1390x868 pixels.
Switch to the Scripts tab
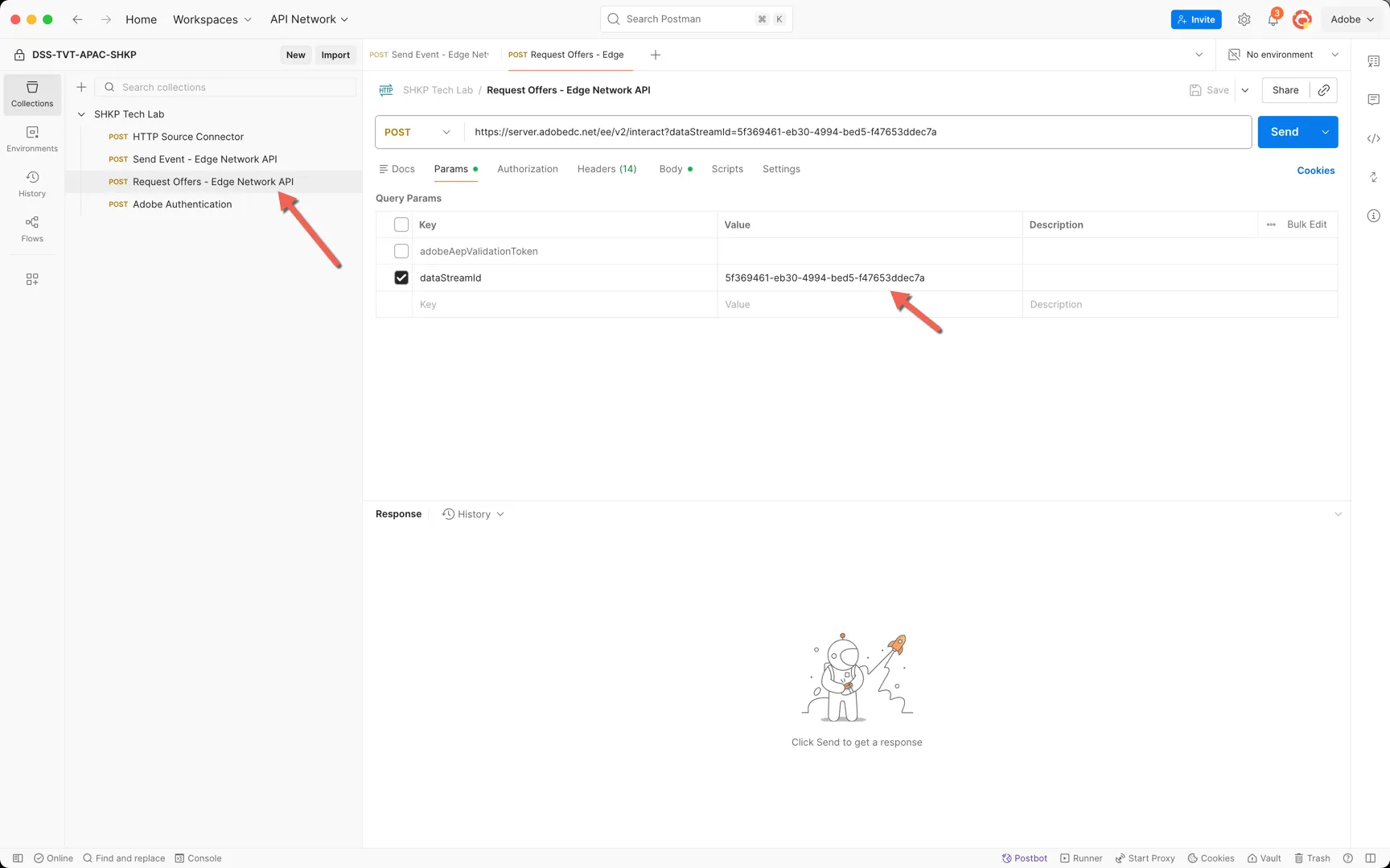point(727,169)
